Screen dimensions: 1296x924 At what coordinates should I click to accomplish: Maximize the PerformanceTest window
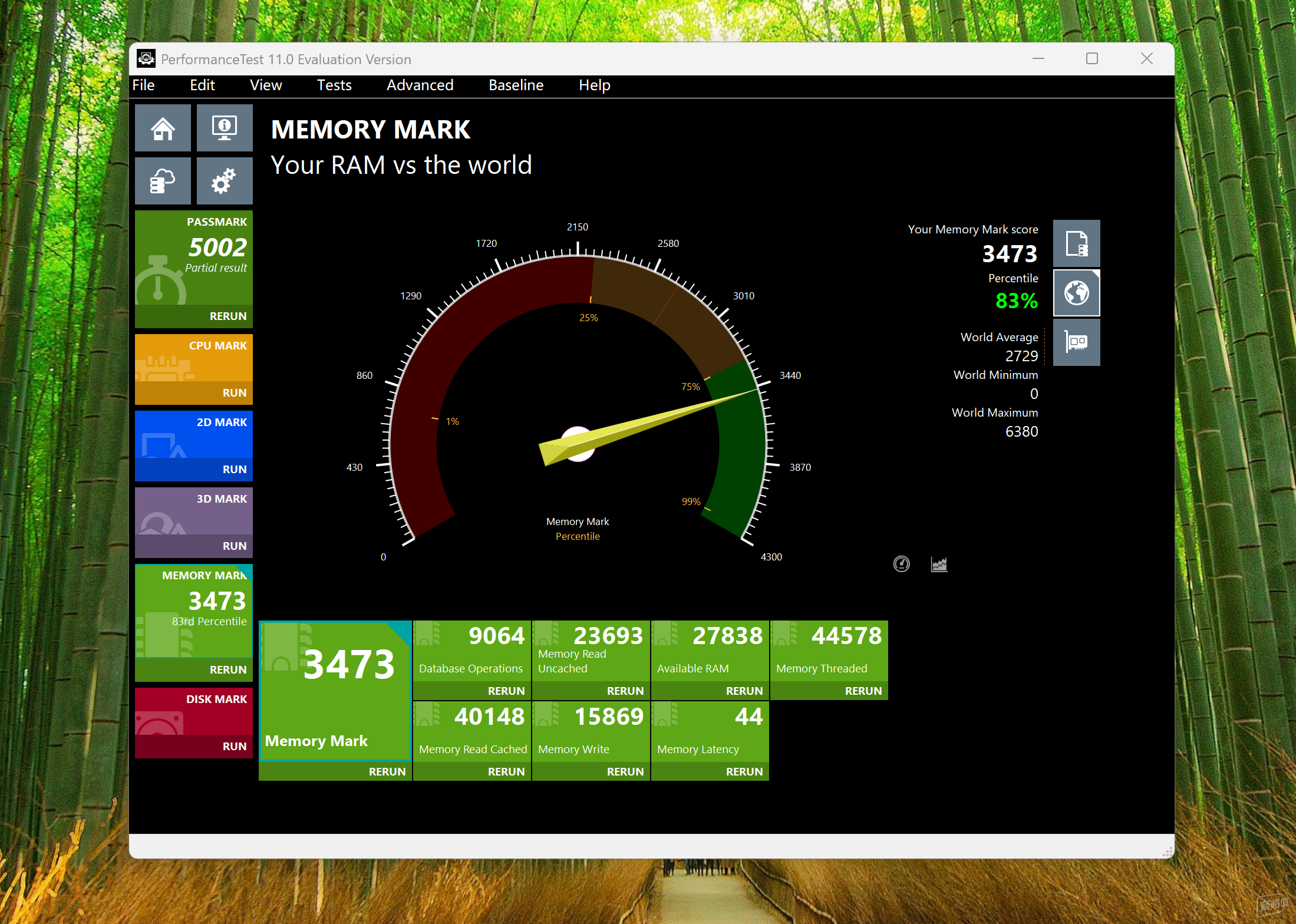click(1091, 58)
